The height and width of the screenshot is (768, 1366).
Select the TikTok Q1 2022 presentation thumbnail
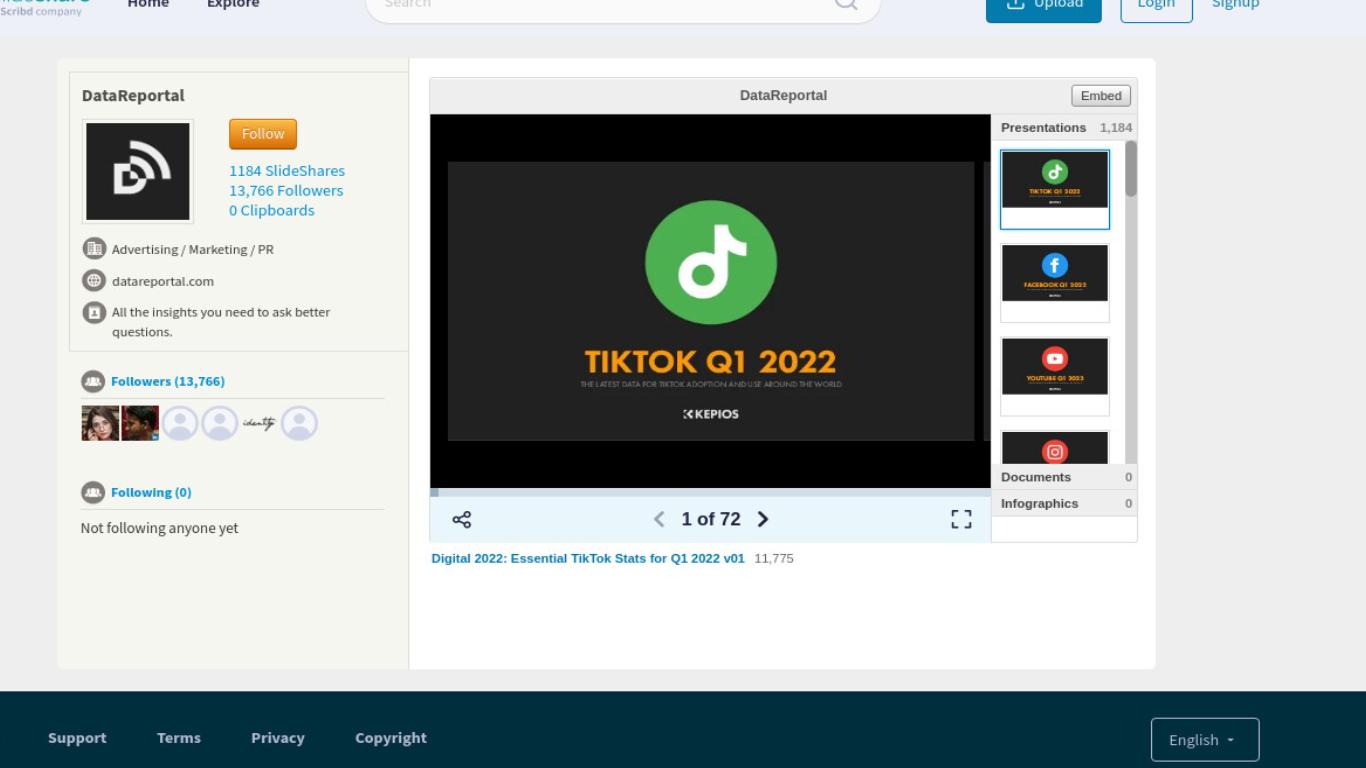1055,189
